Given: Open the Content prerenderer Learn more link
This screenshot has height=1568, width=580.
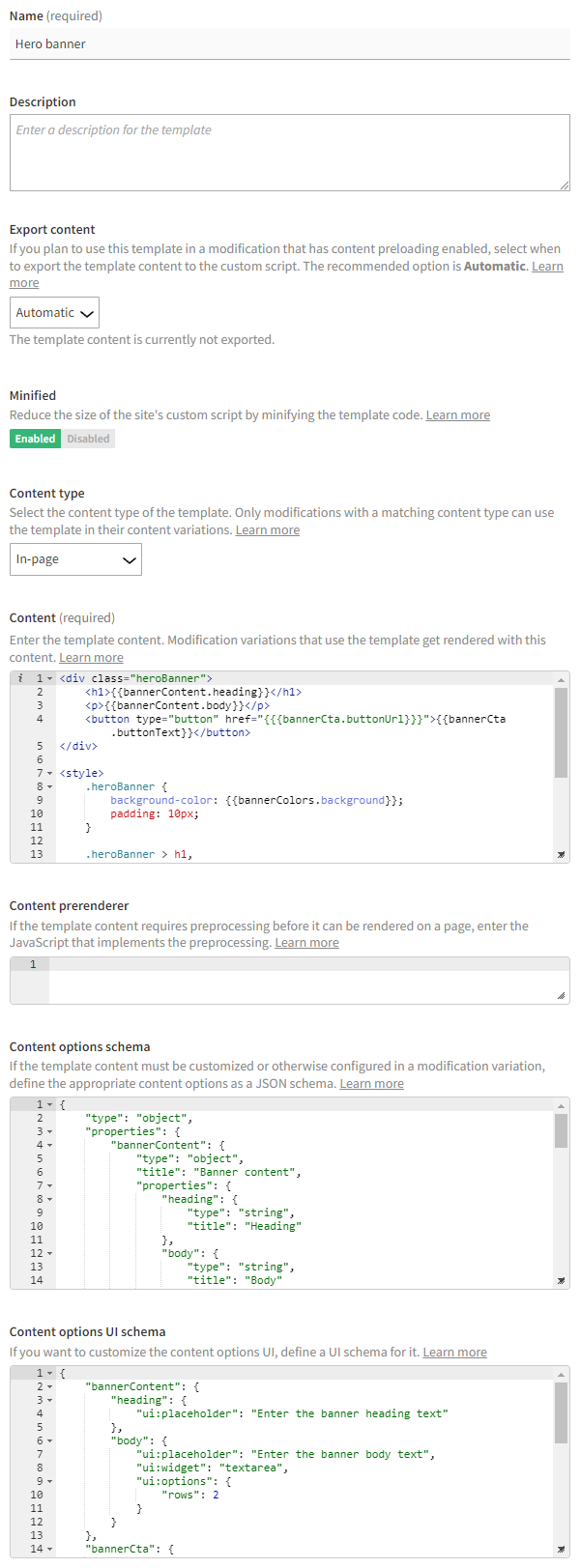Looking at the screenshot, I should [x=306, y=943].
